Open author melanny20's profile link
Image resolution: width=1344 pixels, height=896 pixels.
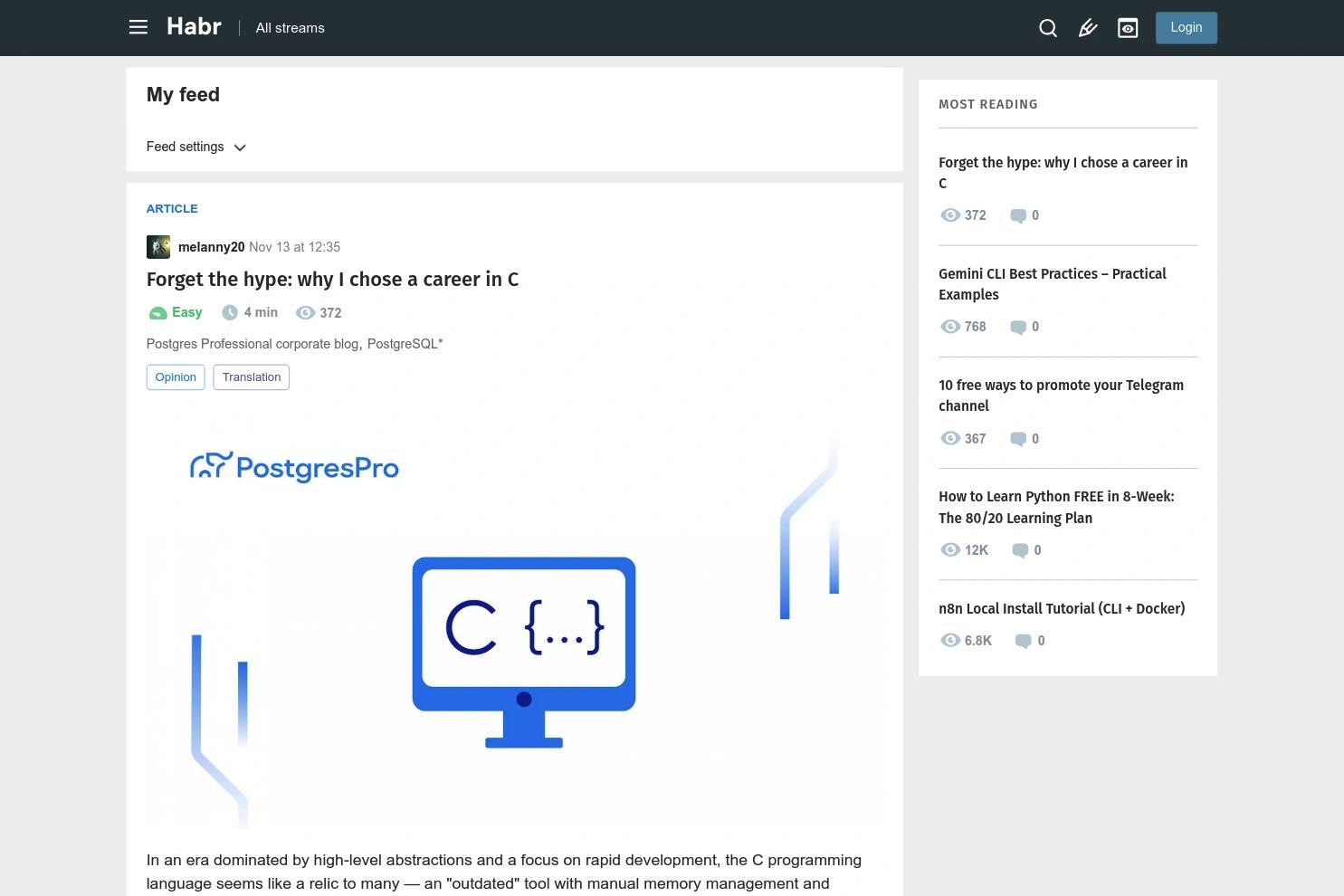pos(211,247)
